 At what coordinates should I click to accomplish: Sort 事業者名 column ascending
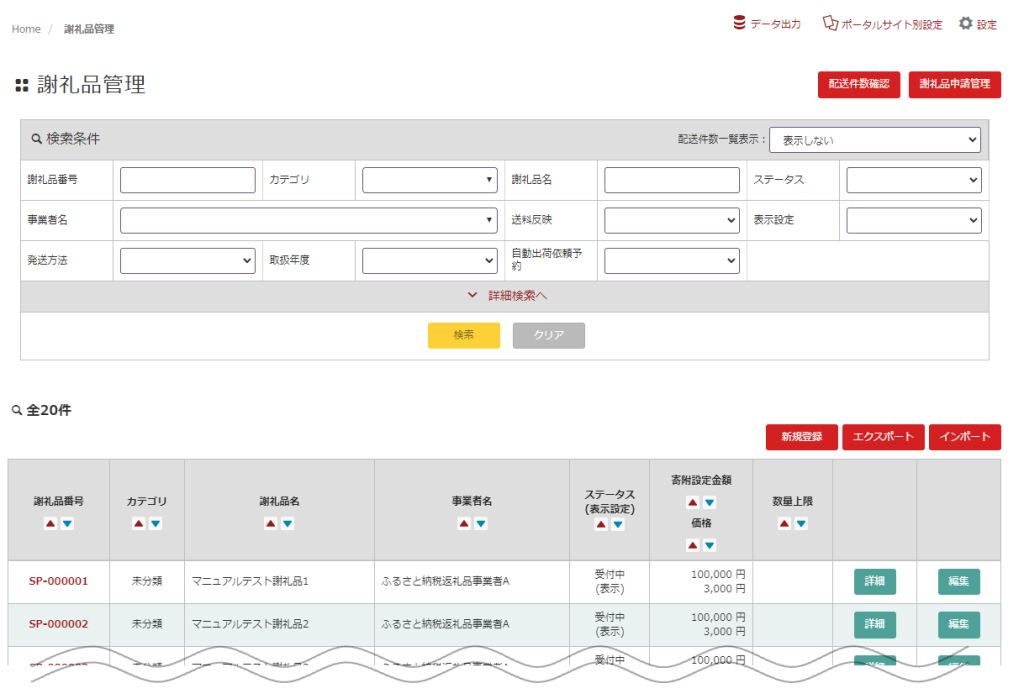click(464, 523)
